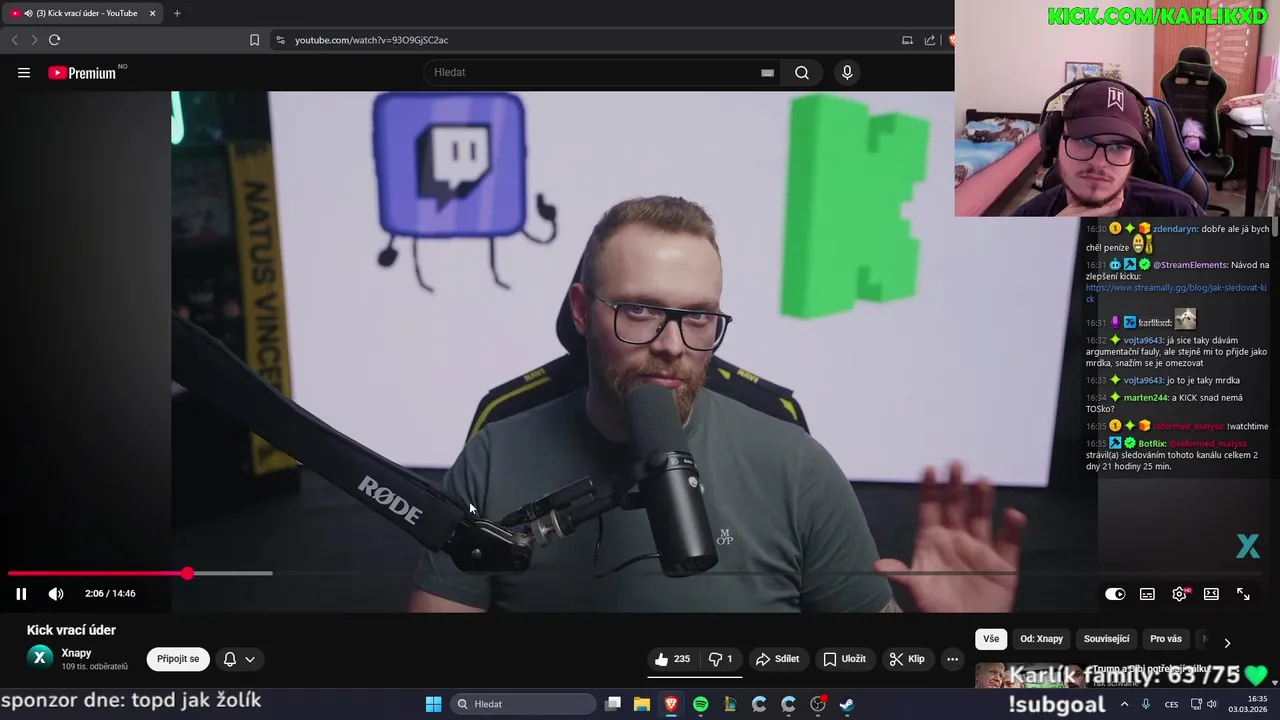Click the address bar URL
The height and width of the screenshot is (720, 1280).
coord(371,40)
